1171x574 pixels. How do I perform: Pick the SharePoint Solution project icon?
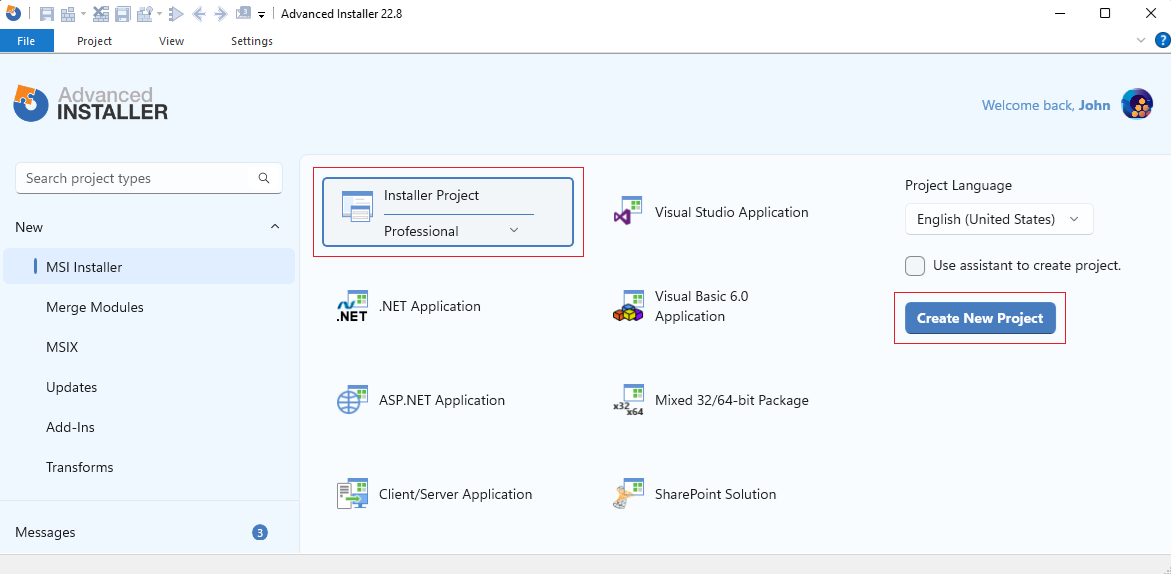pos(628,494)
